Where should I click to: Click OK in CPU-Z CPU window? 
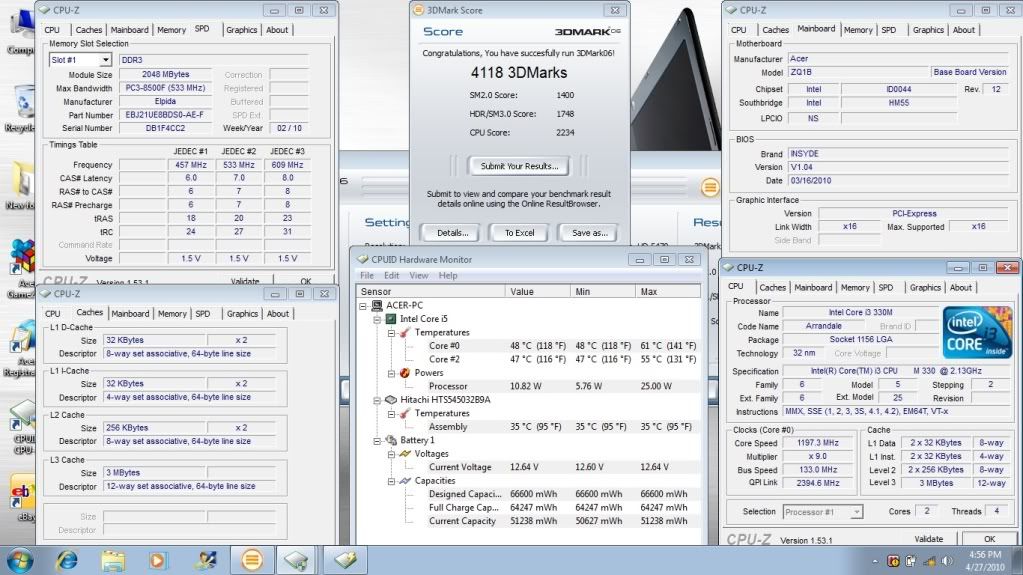click(x=989, y=538)
